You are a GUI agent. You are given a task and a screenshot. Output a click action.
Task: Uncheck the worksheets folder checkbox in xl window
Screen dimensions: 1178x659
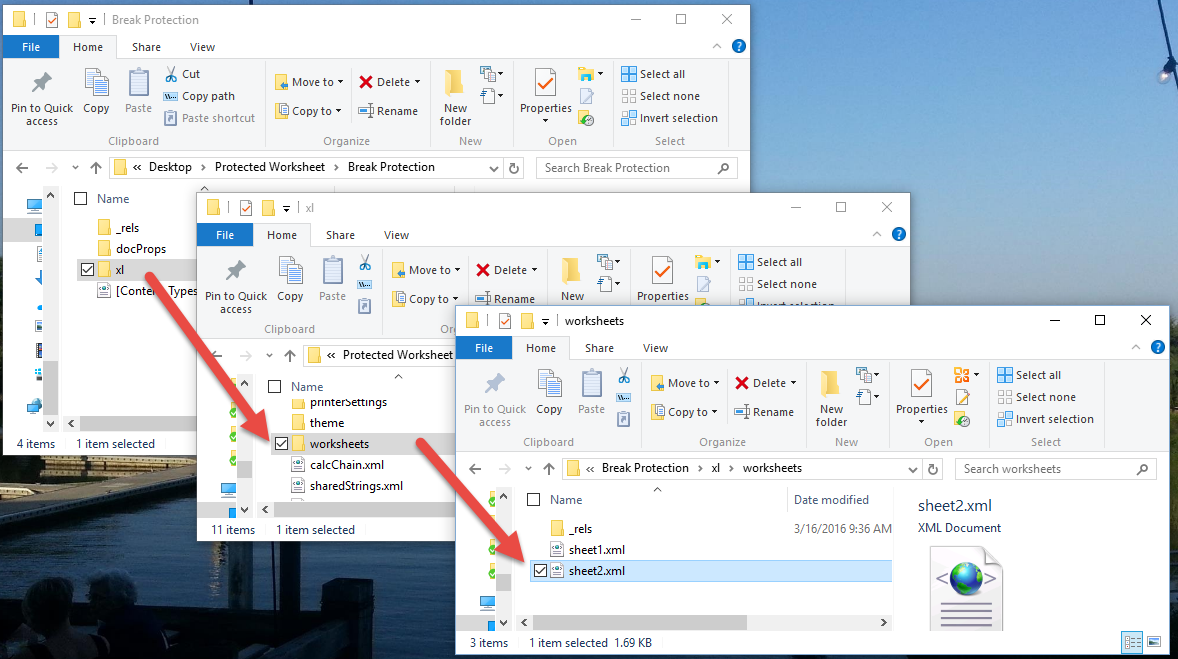coord(281,444)
